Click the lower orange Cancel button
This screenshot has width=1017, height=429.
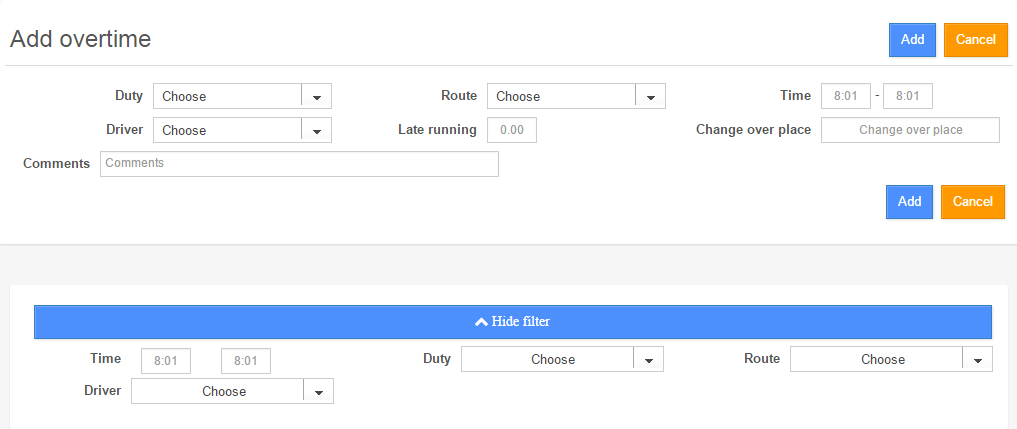(972, 201)
